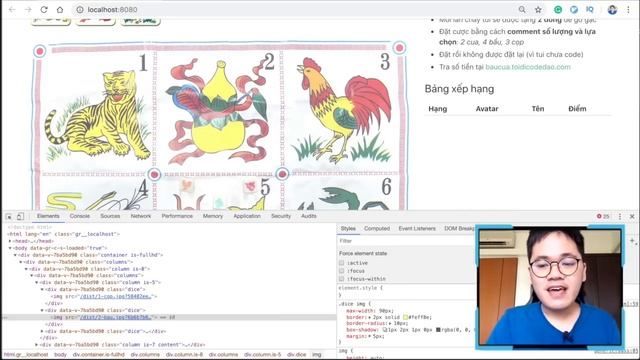Add a new style rule with plus icon

click(632, 241)
